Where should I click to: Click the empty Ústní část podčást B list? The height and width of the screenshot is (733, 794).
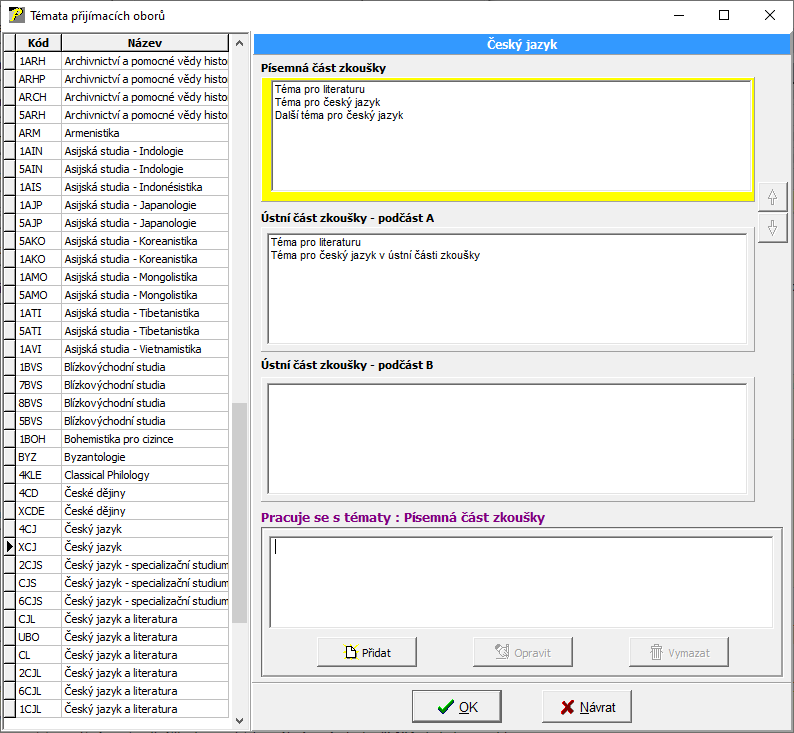(507, 438)
